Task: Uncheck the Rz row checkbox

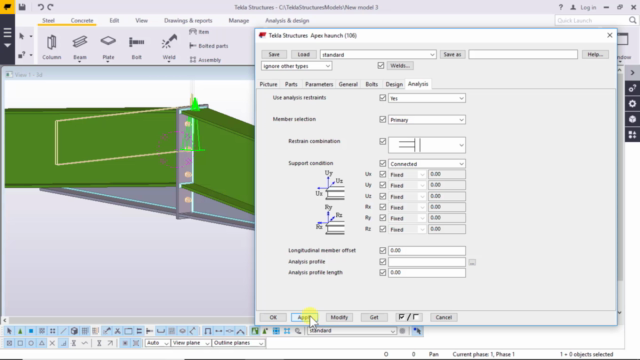Action: pyautogui.click(x=382, y=229)
